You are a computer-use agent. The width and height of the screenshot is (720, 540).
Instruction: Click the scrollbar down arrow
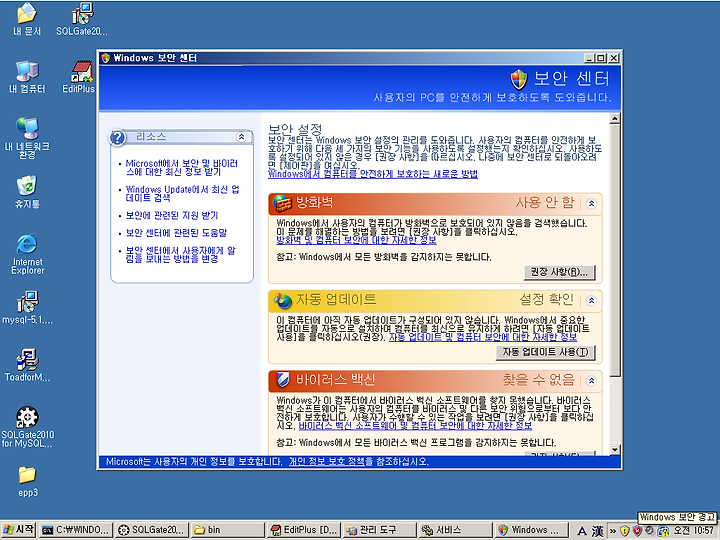(614, 450)
